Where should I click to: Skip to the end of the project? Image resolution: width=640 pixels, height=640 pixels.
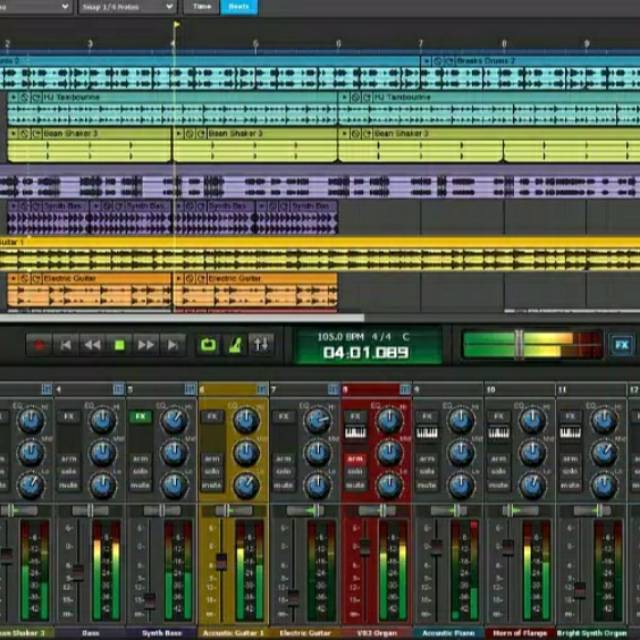pos(172,345)
